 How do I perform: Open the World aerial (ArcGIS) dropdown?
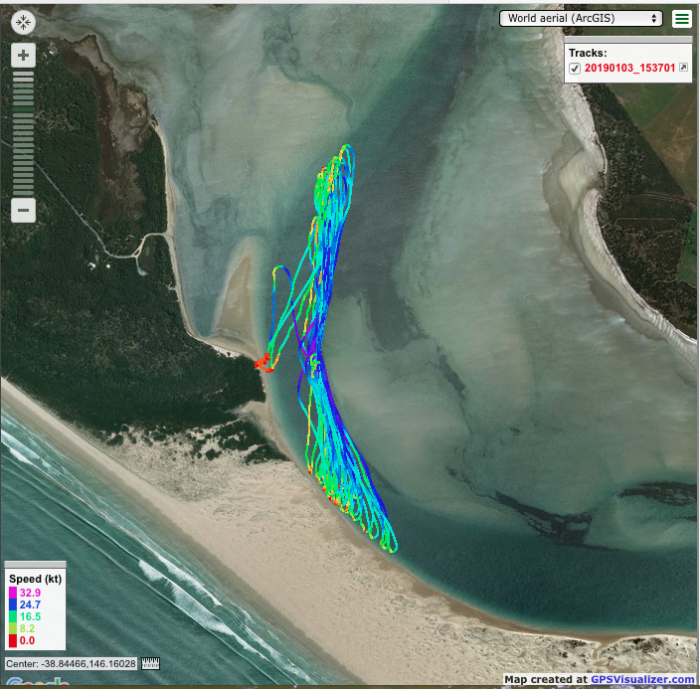582,18
